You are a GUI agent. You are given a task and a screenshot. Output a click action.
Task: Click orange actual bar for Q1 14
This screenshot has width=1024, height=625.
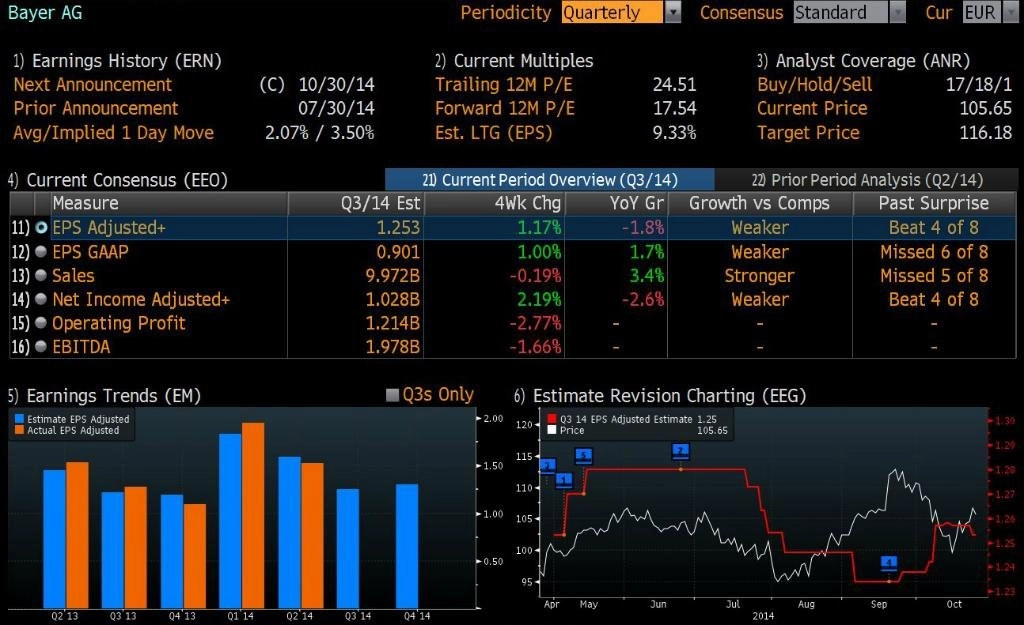pos(253,515)
